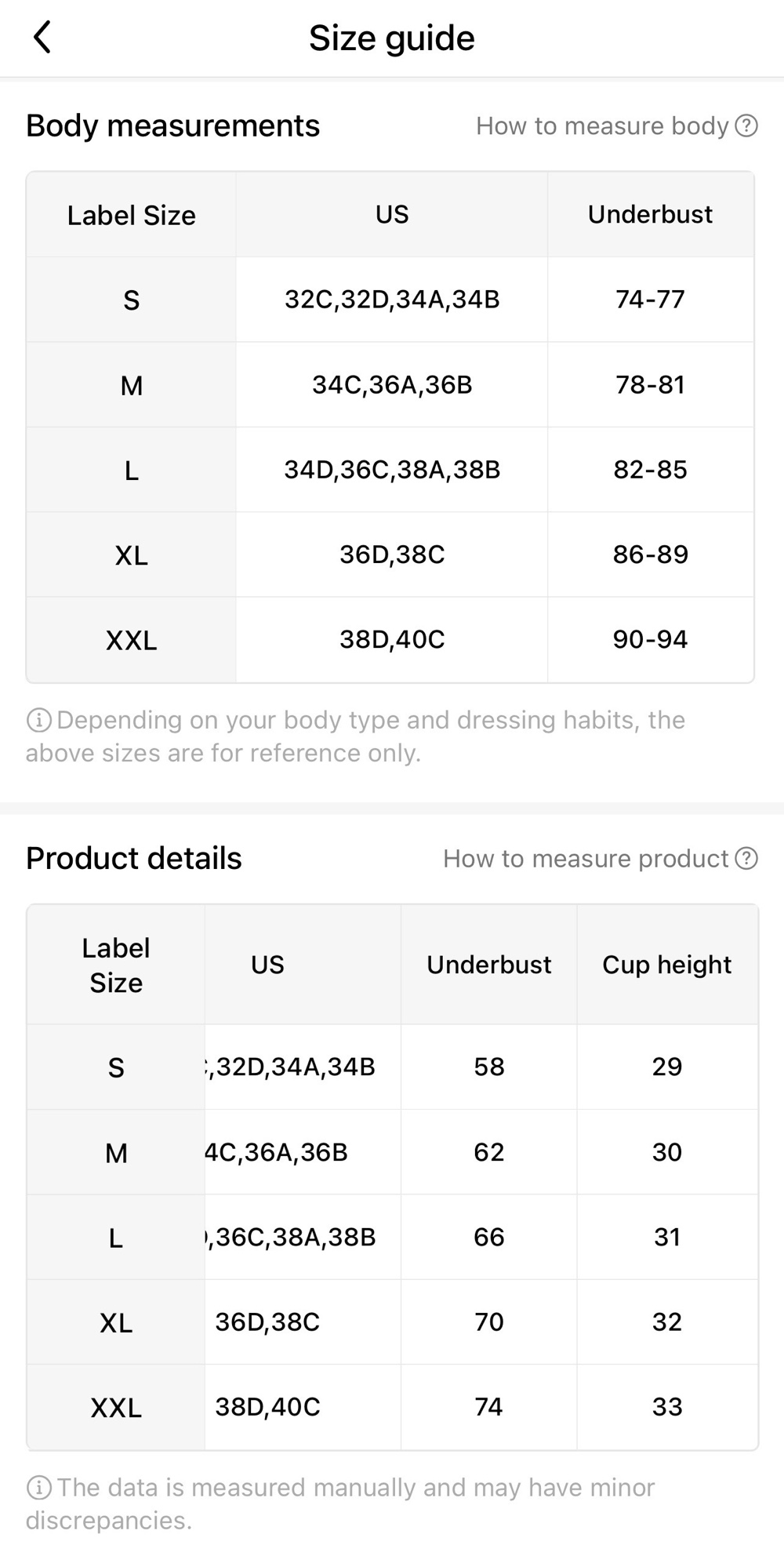Click the "Body measurements" section heading
784x1545 pixels.
pos(172,125)
